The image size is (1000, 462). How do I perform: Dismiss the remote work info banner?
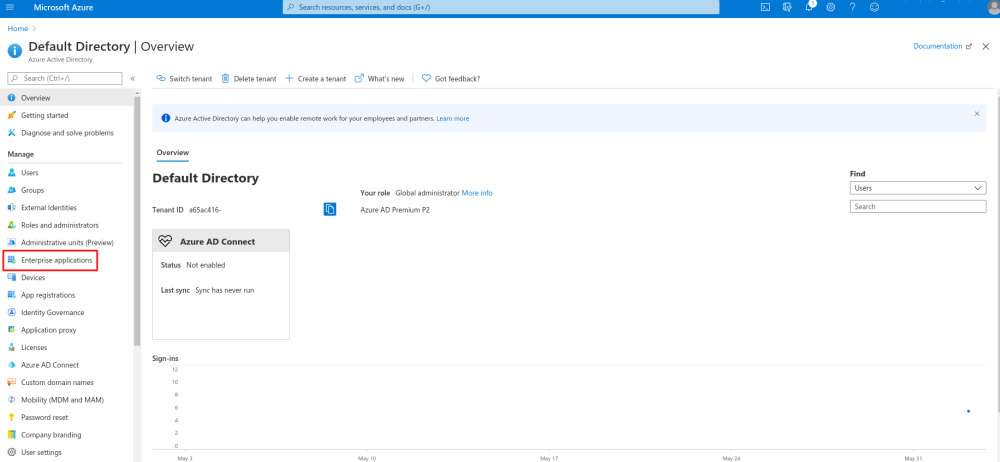click(977, 114)
